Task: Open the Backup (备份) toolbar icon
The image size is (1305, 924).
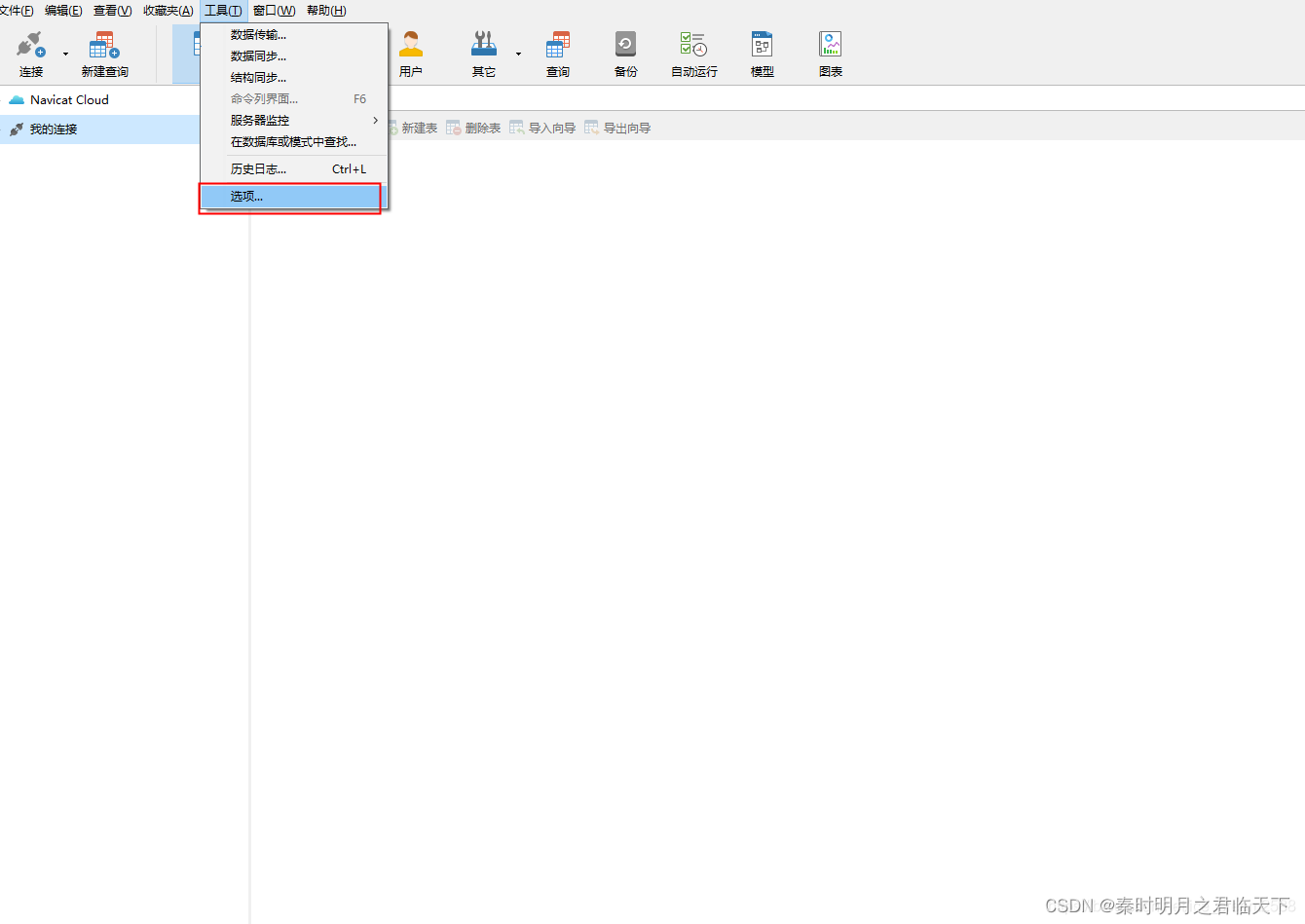Action: click(625, 55)
